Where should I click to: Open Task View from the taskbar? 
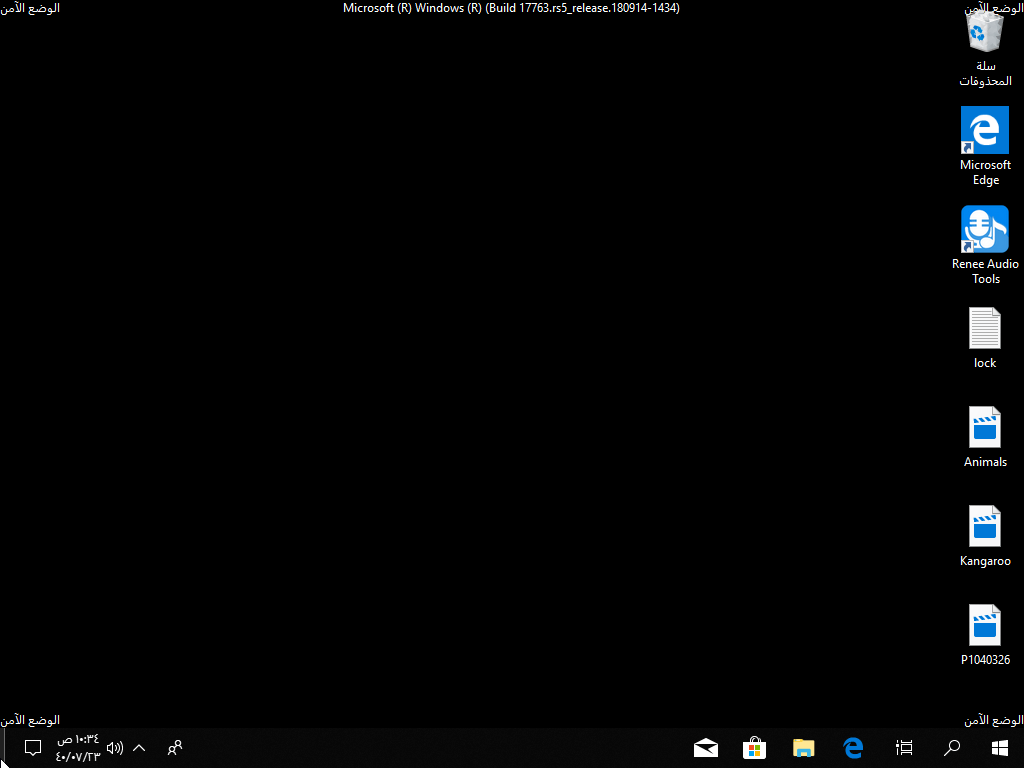(904, 748)
